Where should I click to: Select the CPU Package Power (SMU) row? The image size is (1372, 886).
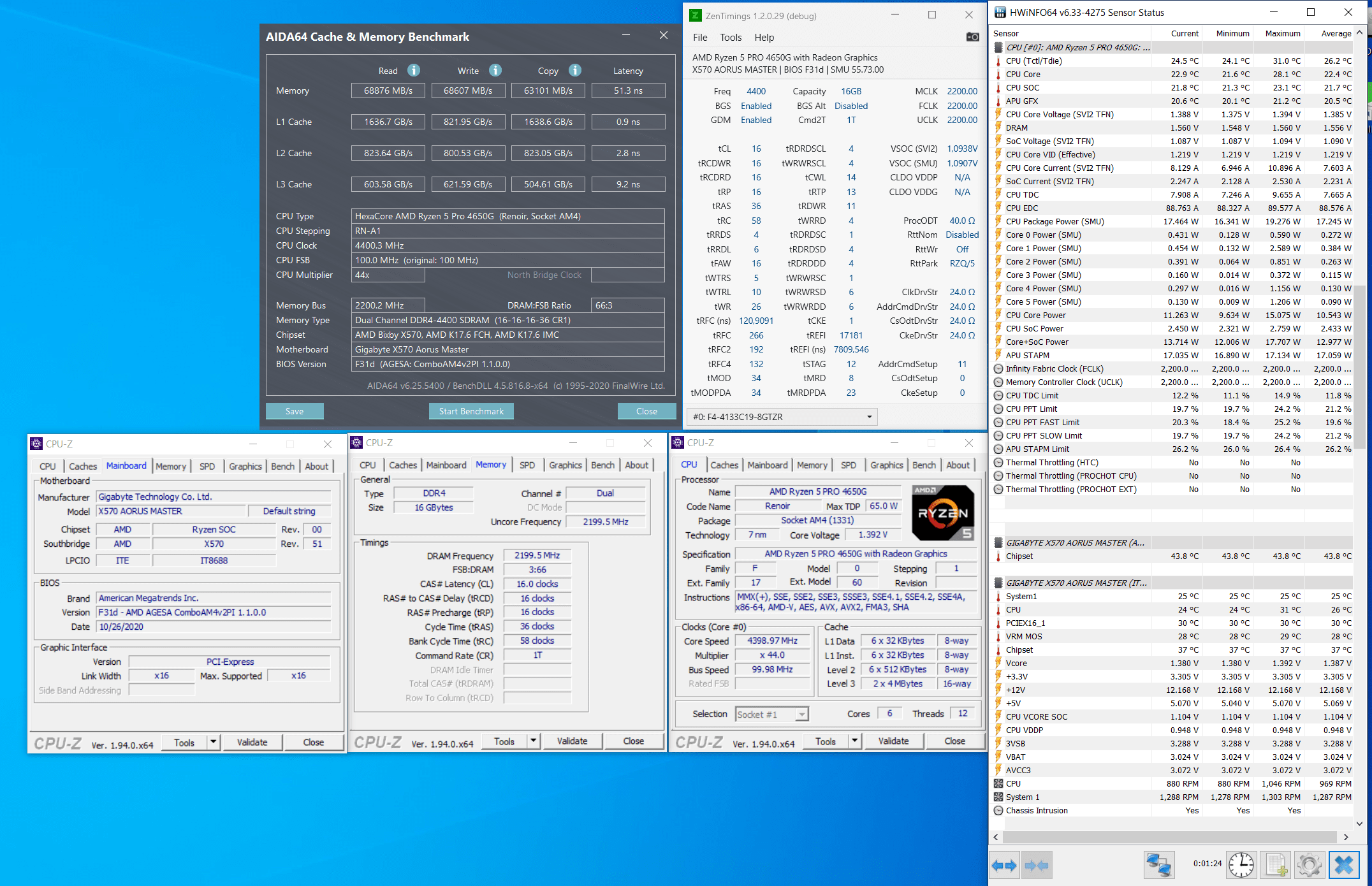point(1173,221)
